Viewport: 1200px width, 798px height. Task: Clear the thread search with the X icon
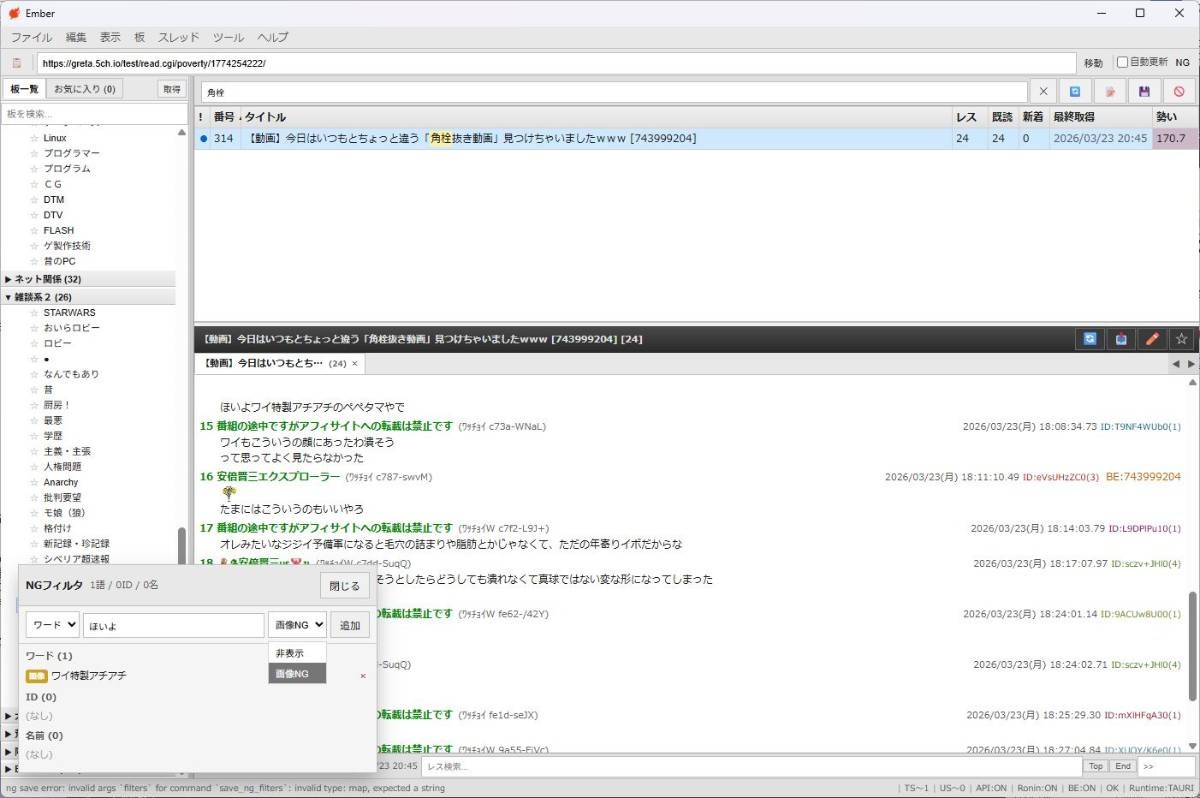pyautogui.click(x=1043, y=92)
